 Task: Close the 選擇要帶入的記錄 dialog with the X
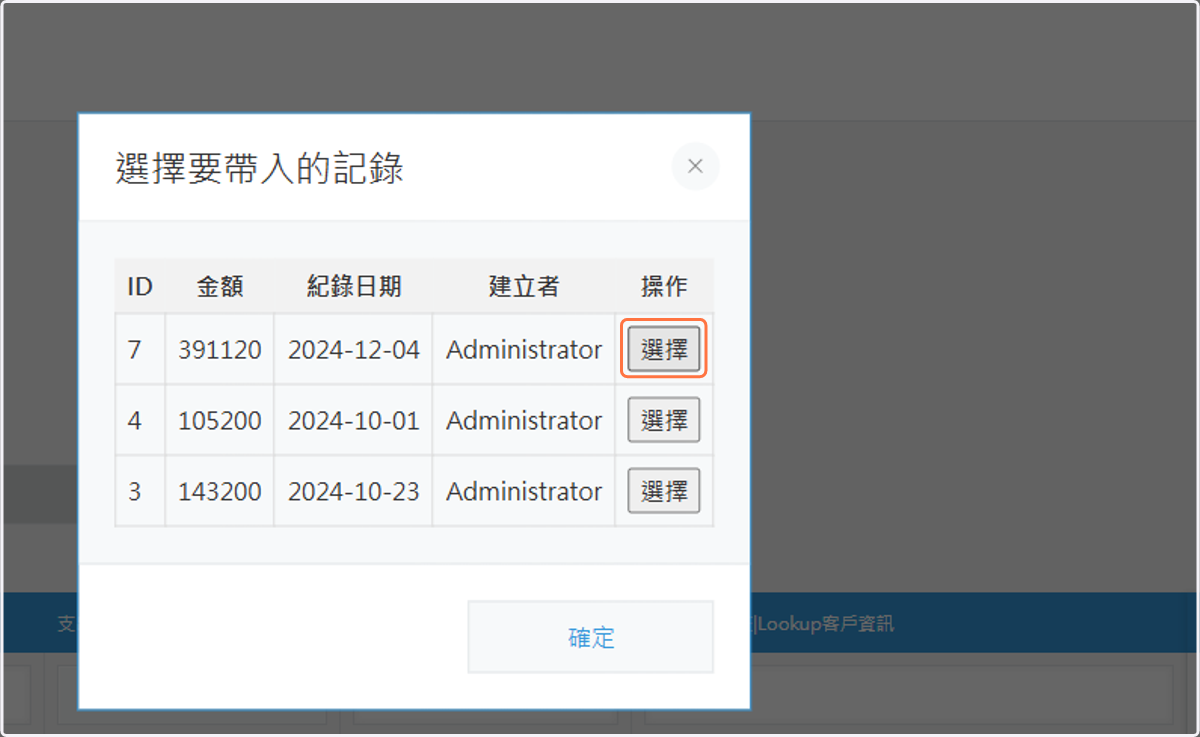[x=695, y=166]
